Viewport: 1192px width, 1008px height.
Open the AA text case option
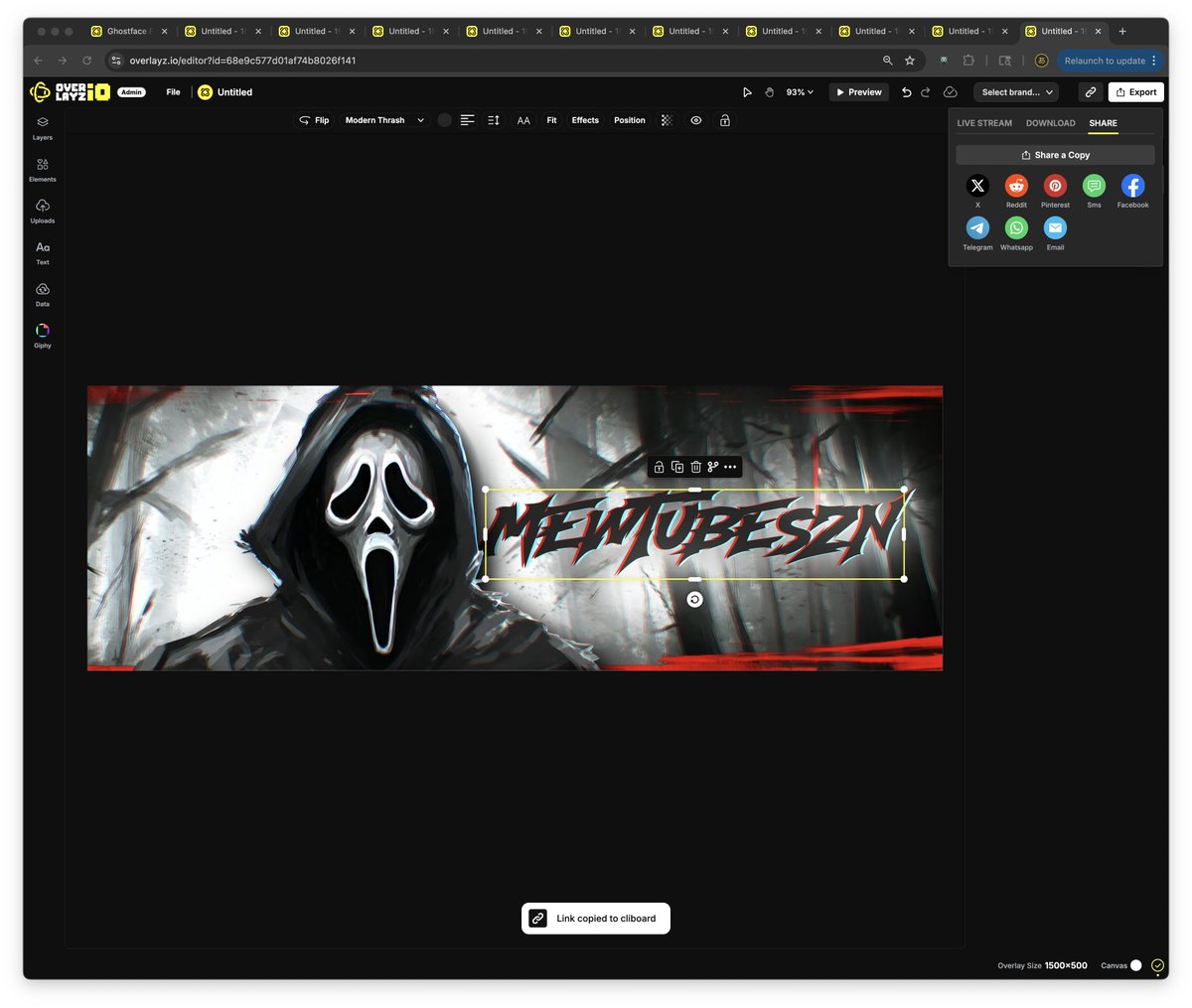[523, 120]
